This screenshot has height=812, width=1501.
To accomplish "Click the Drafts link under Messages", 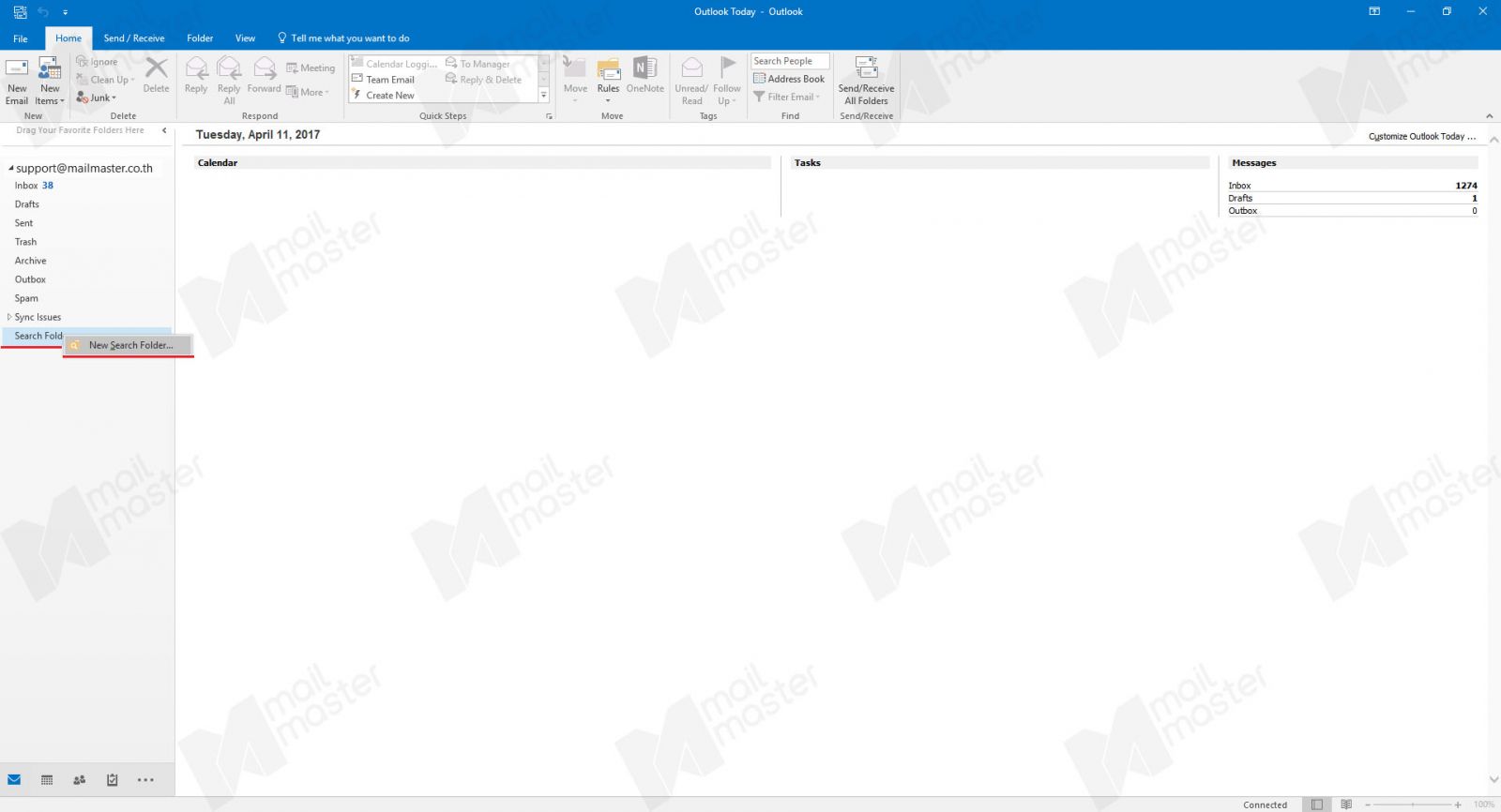I will 1240,198.
